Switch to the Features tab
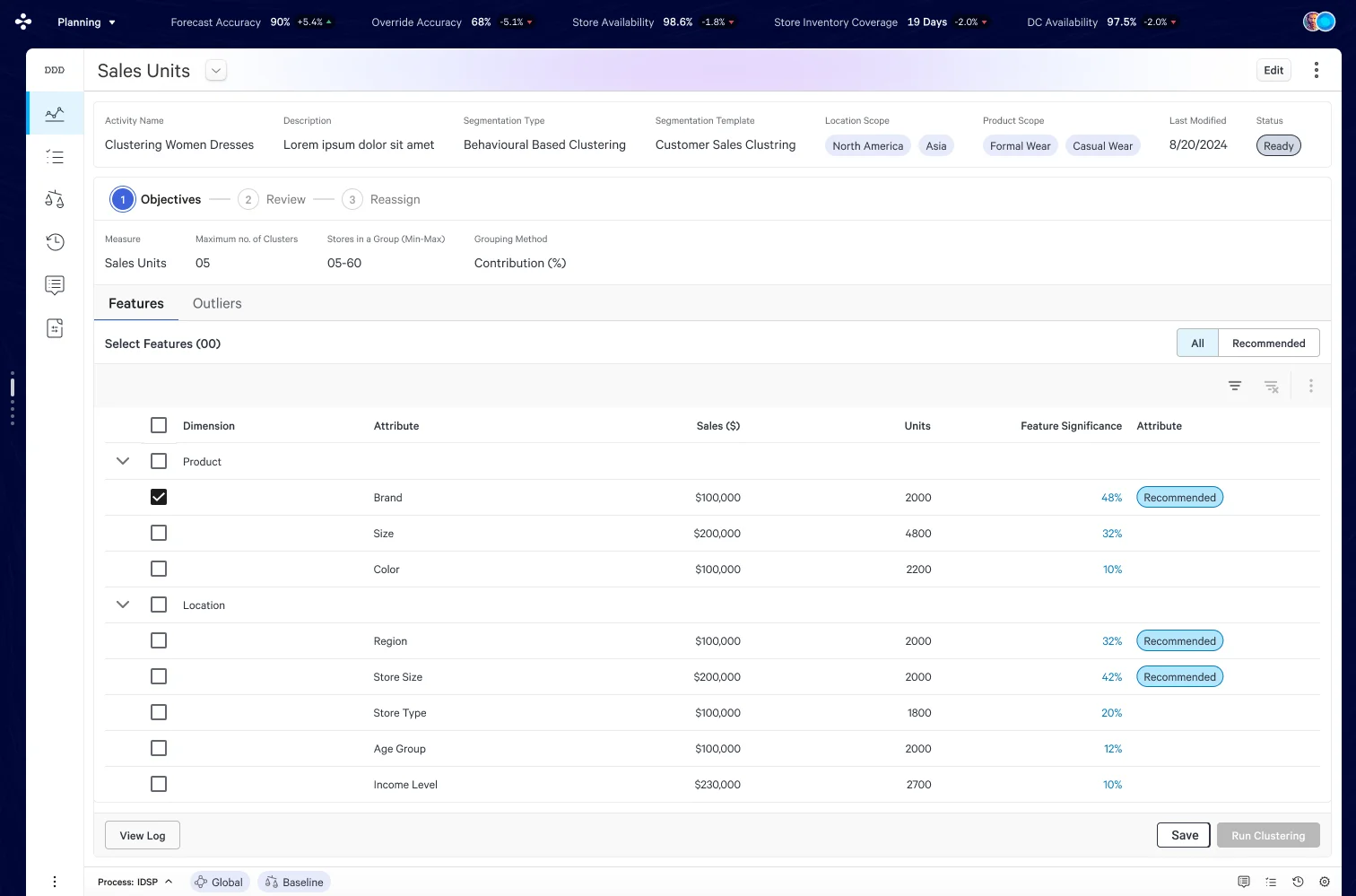Image resolution: width=1356 pixels, height=896 pixels. (x=136, y=303)
